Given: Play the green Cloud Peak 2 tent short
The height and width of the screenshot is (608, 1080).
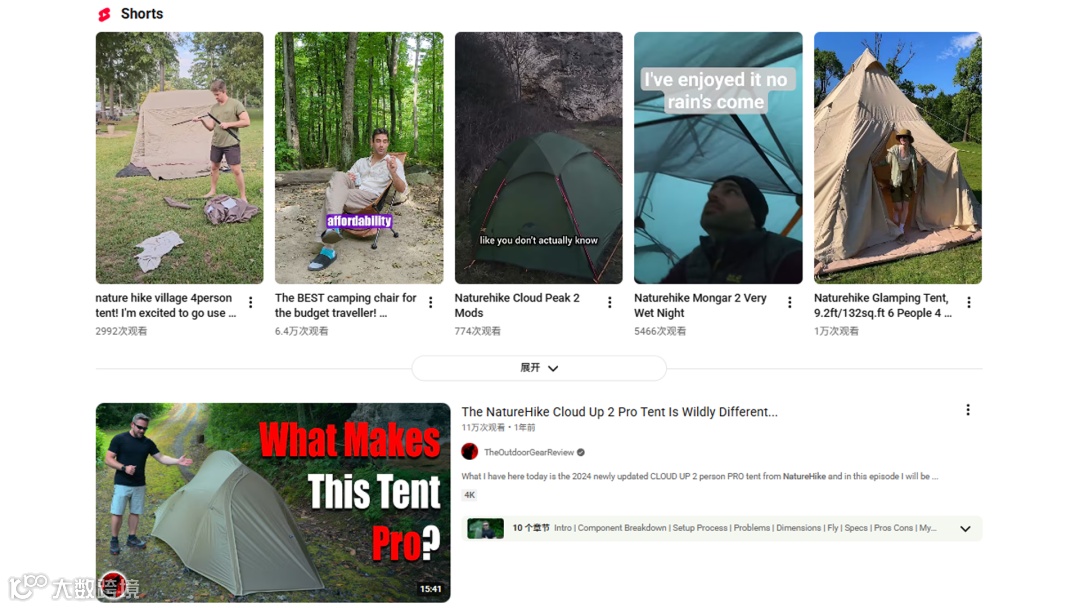Looking at the screenshot, I should point(539,158).
